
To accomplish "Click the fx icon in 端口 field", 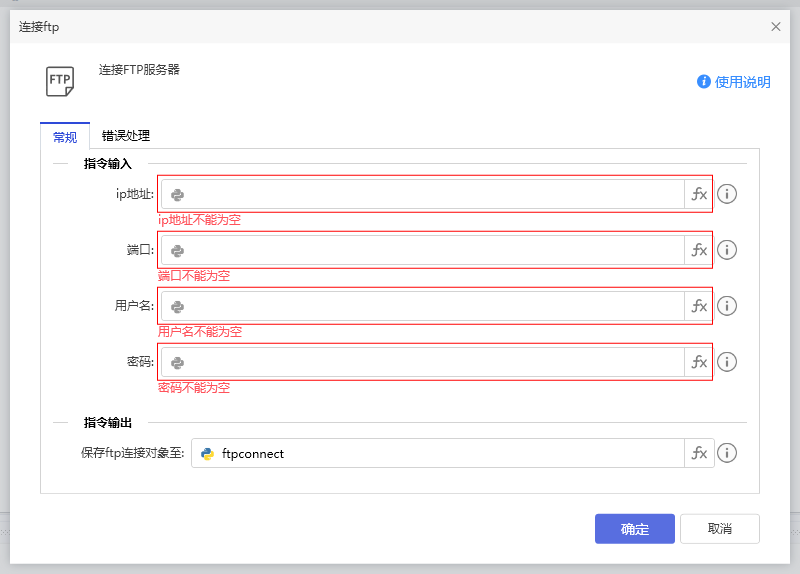I will (699, 250).
